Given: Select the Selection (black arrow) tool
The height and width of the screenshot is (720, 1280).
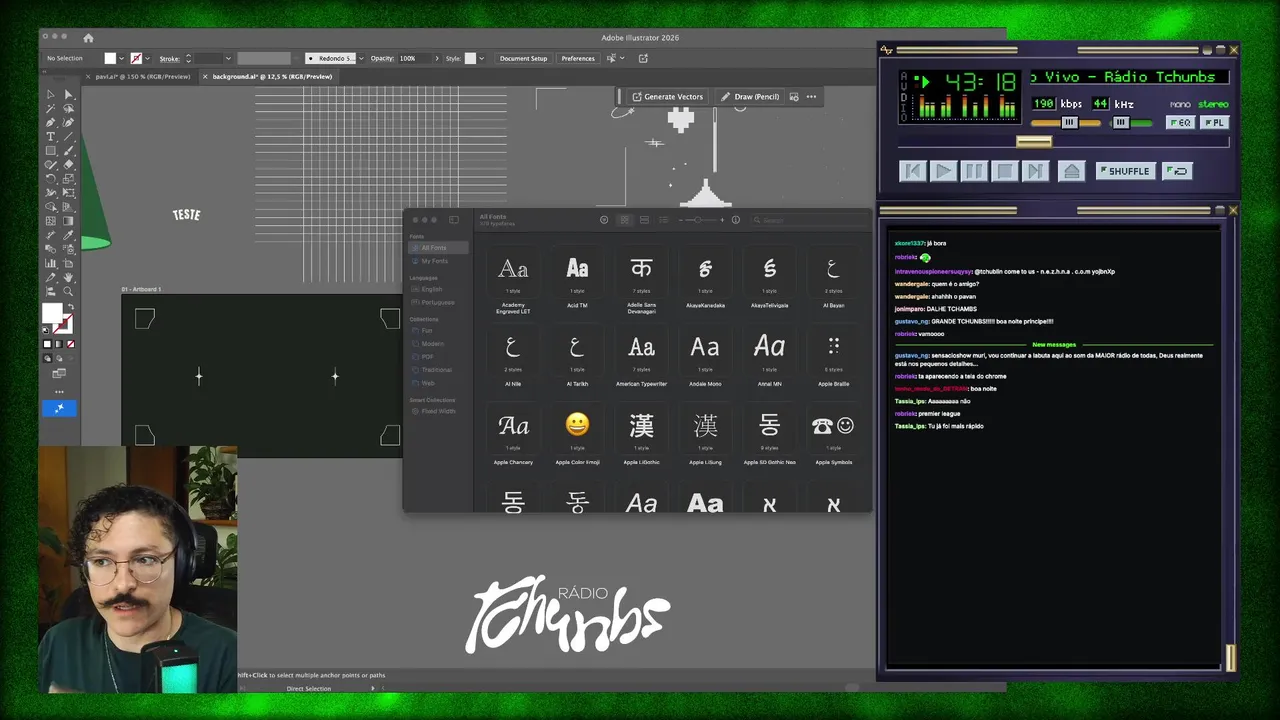Looking at the screenshot, I should 50,94.
